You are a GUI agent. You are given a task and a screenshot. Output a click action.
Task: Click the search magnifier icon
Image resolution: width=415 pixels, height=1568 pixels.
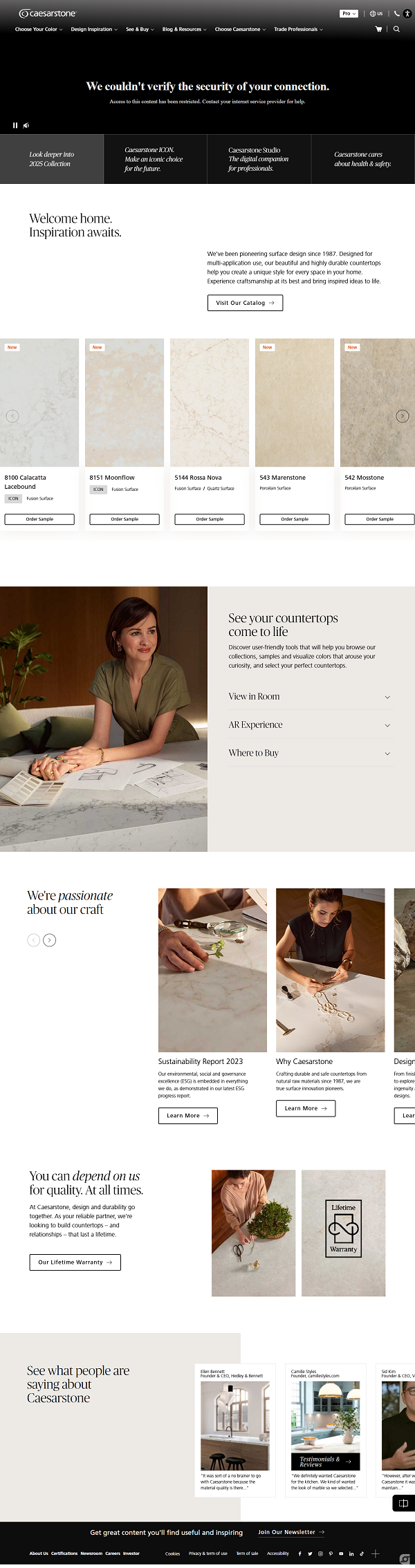(396, 29)
